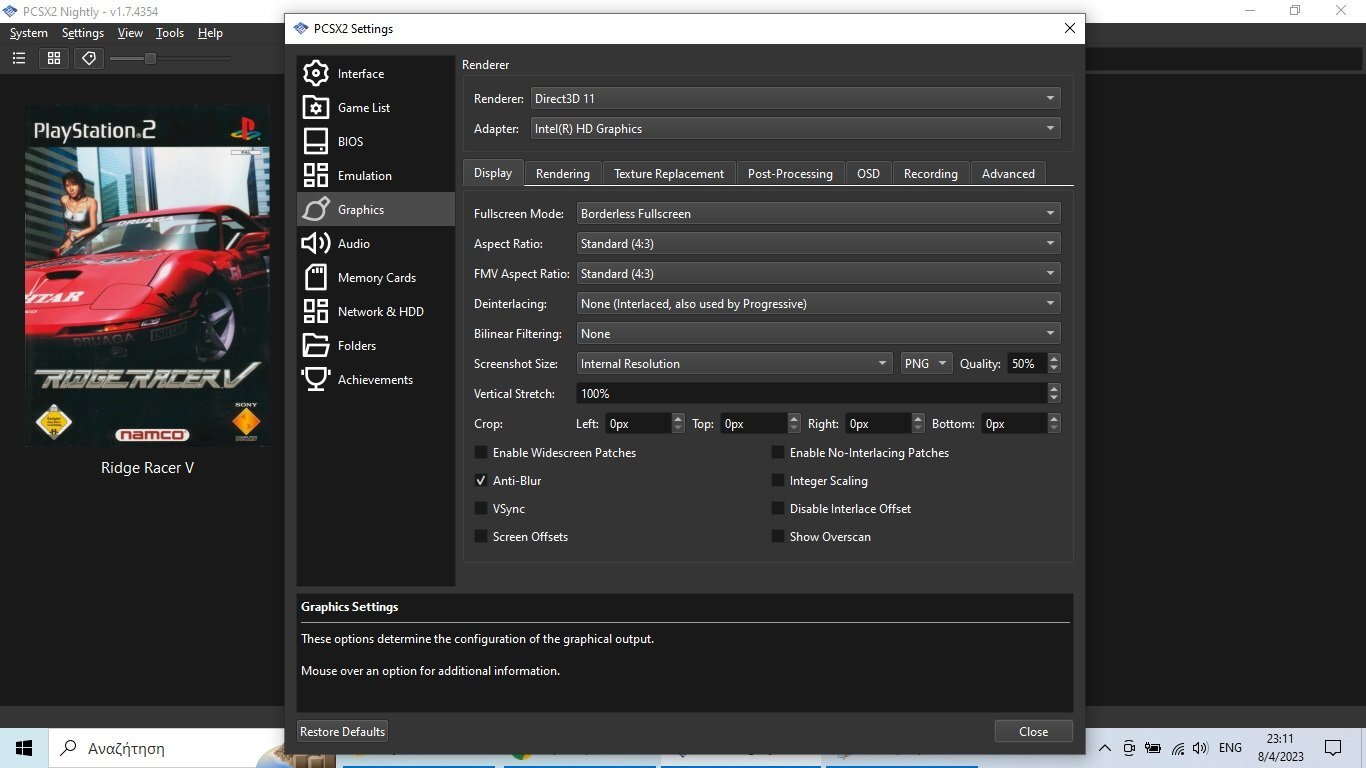Open Adapter dropdown Intel(R) HD Graphics
This screenshot has height=768, width=1366.
pos(795,129)
